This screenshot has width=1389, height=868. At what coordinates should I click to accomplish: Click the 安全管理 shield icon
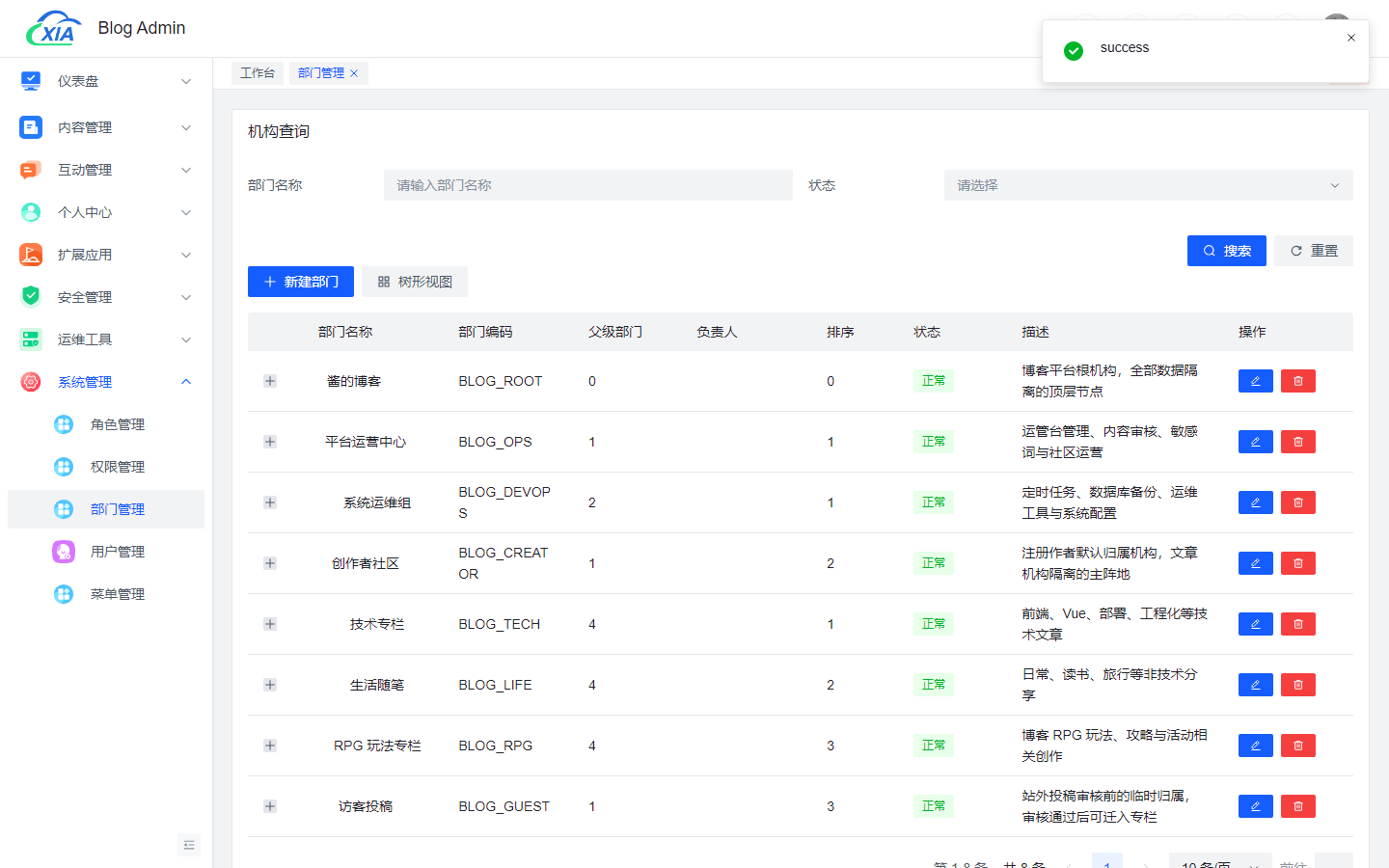click(x=31, y=297)
